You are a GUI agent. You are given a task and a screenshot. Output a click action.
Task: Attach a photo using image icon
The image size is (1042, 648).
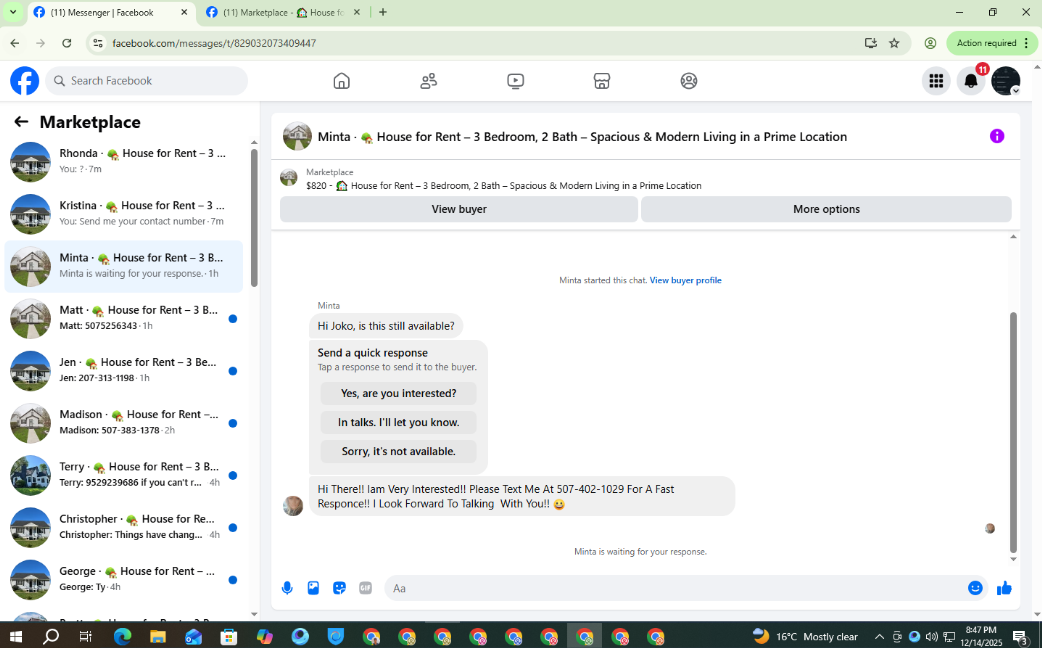click(313, 588)
